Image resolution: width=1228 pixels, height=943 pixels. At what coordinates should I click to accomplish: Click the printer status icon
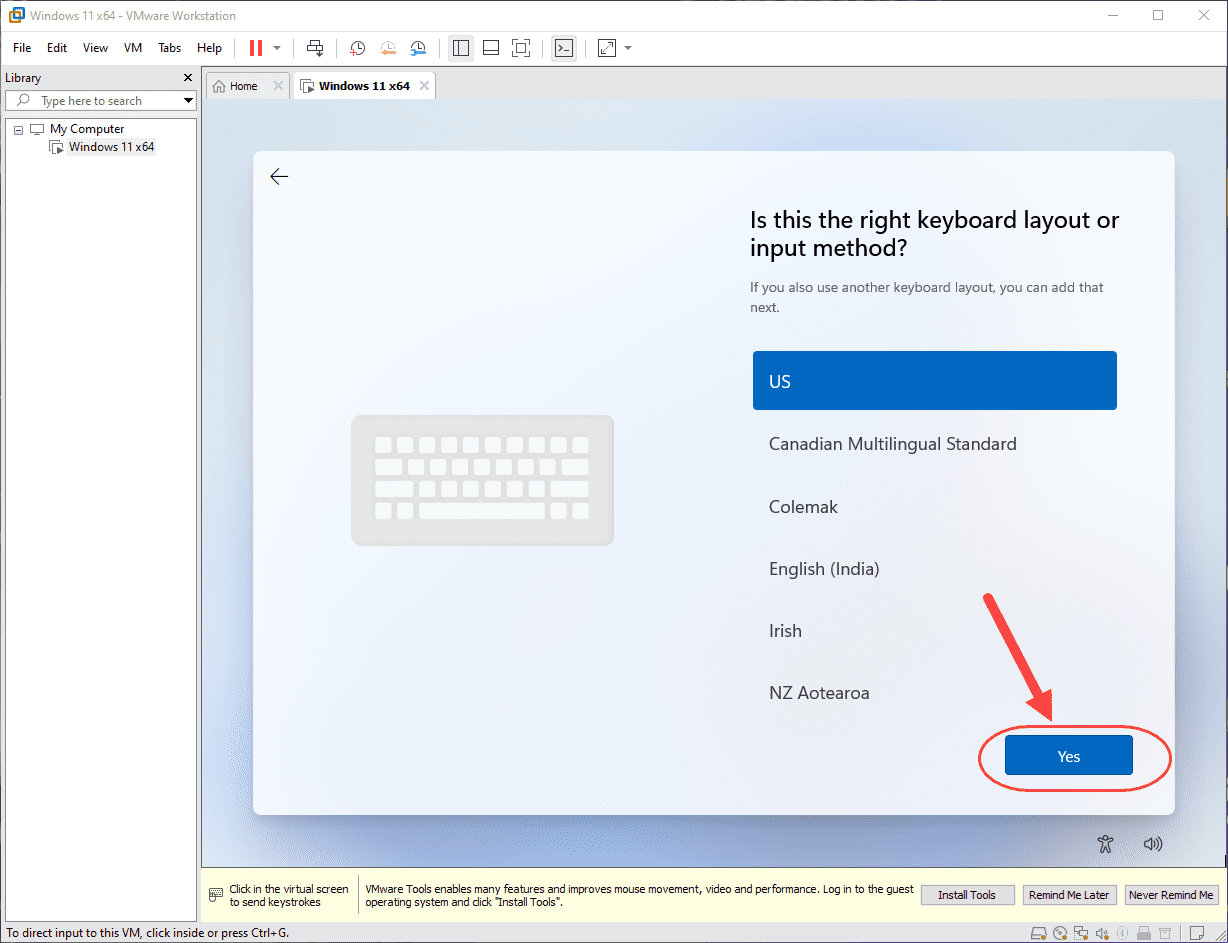click(x=1165, y=934)
